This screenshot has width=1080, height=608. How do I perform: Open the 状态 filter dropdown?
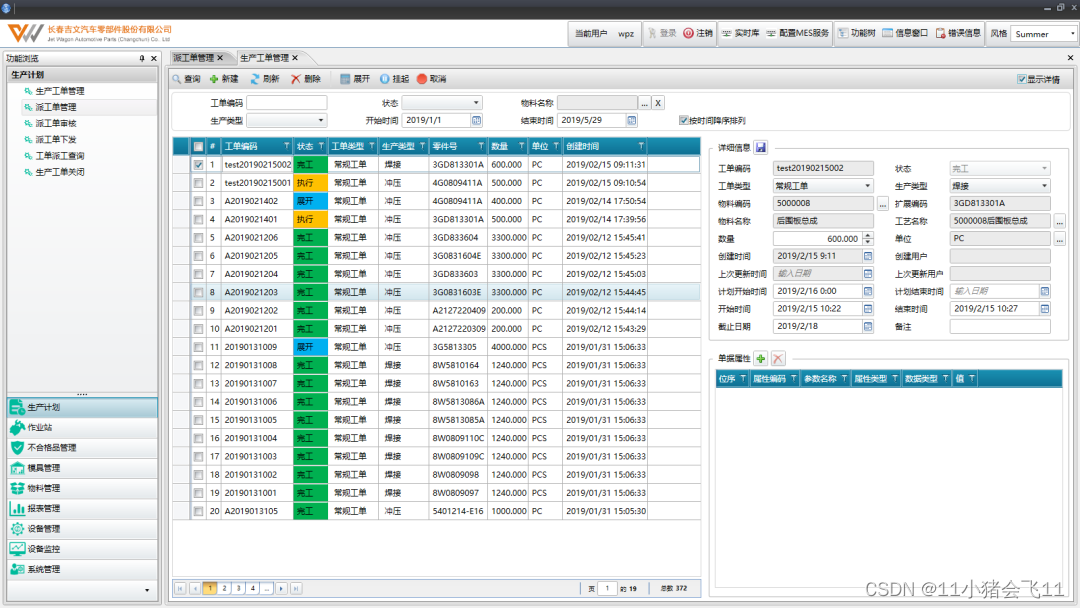[476, 103]
